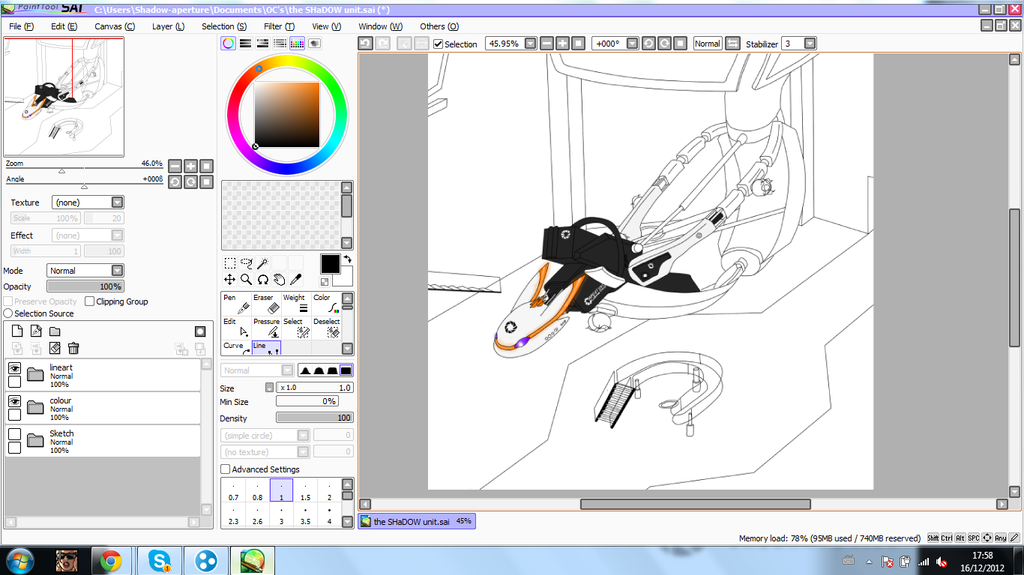Show the color wheel panel
1024x575 pixels.
point(228,43)
